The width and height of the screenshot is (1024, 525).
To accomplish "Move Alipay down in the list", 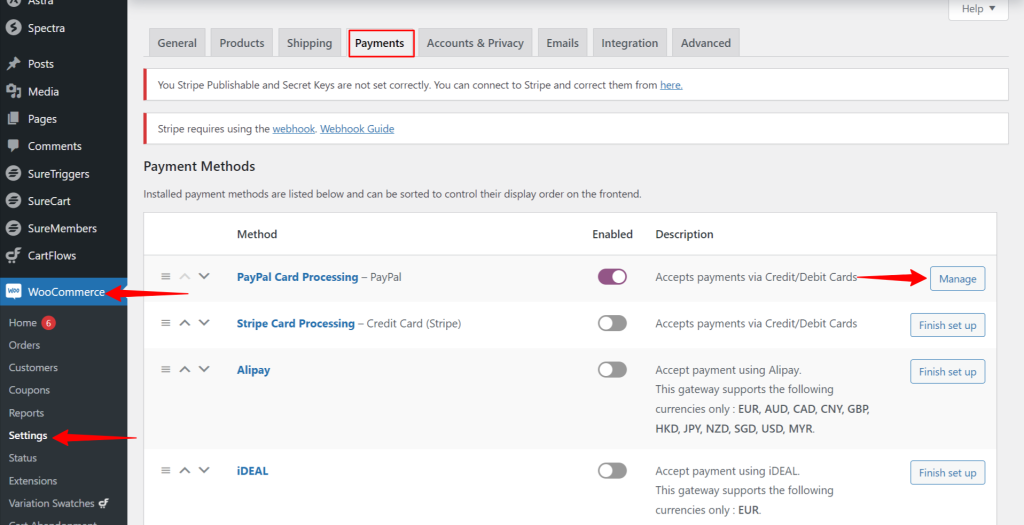I will [204, 369].
